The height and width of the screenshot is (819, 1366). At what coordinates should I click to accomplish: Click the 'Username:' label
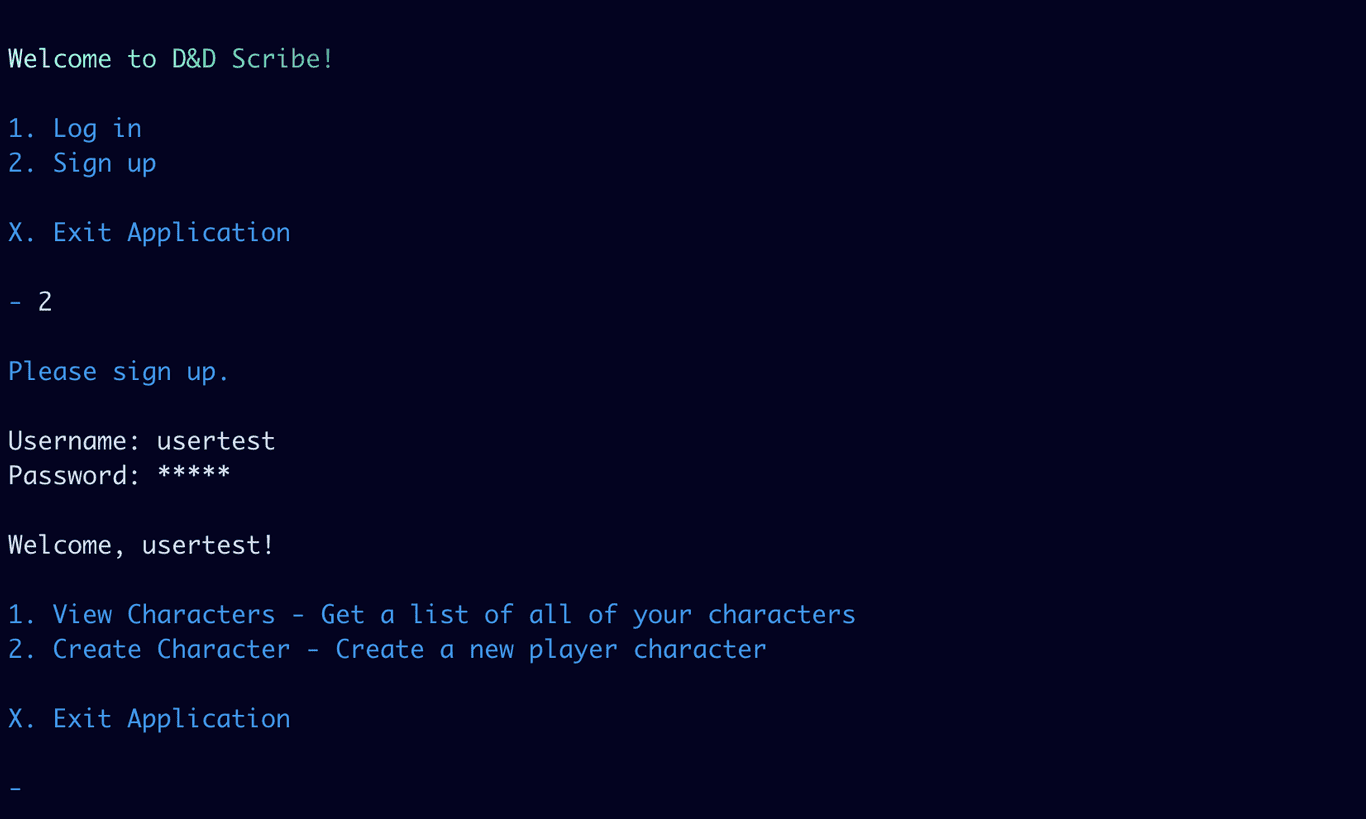pyautogui.click(x=75, y=441)
